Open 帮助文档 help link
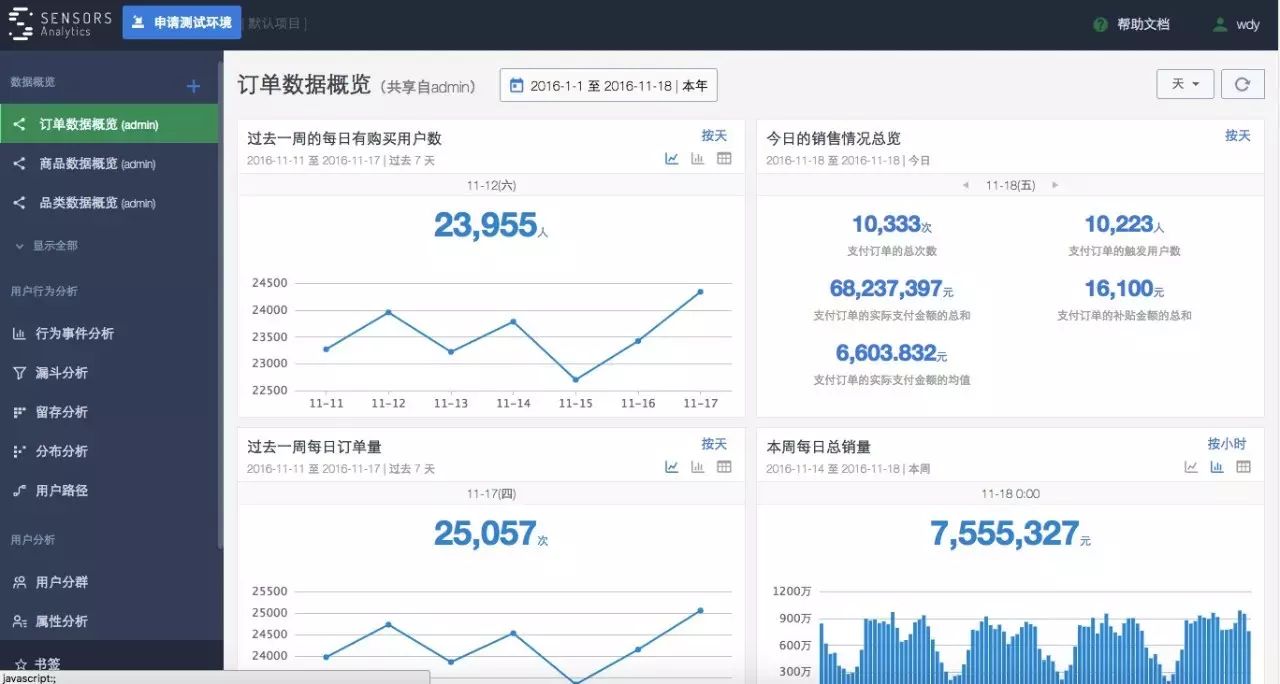Screen dimensions: 1280x684 1143,24
